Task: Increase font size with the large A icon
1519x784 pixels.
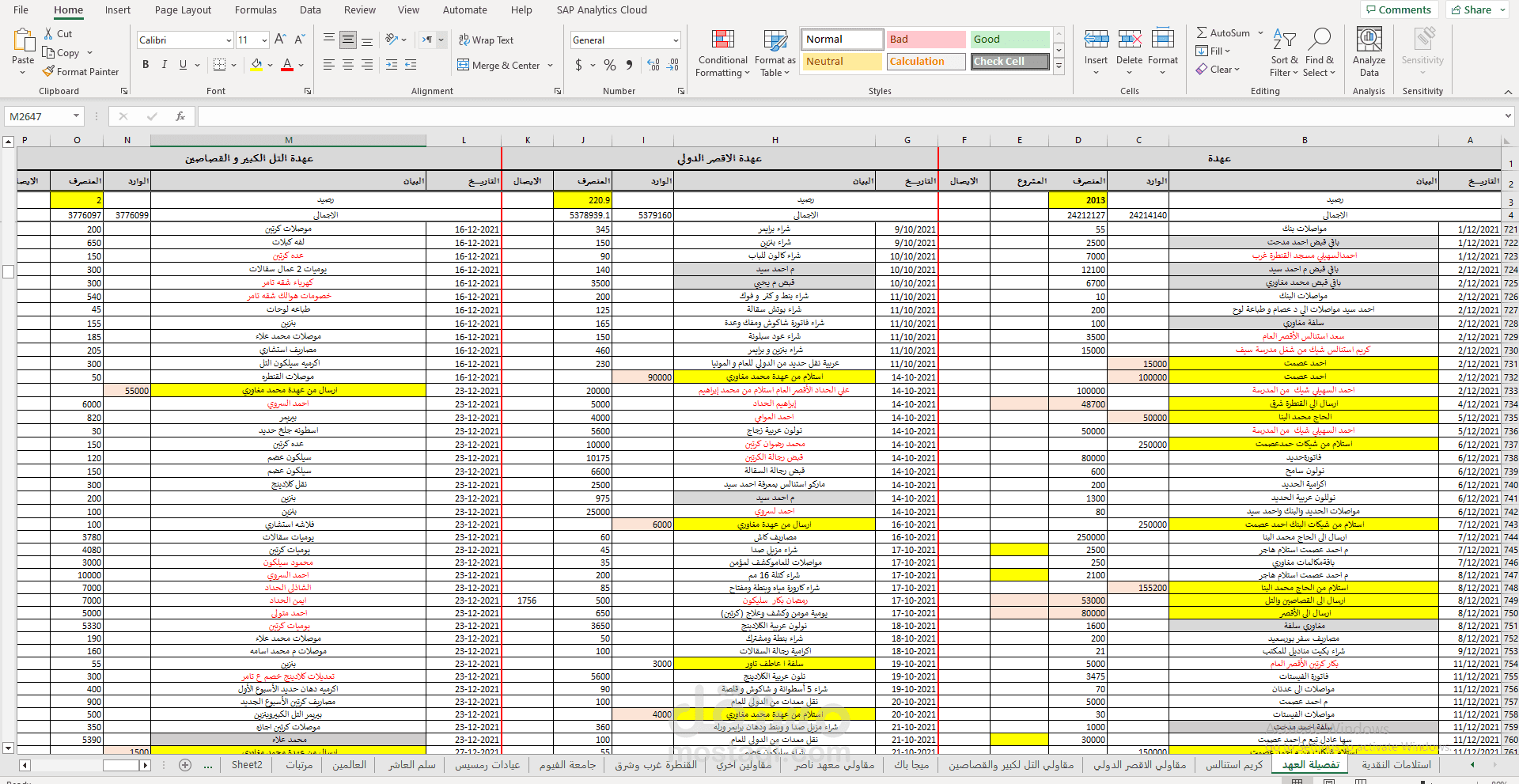Action: click(280, 40)
